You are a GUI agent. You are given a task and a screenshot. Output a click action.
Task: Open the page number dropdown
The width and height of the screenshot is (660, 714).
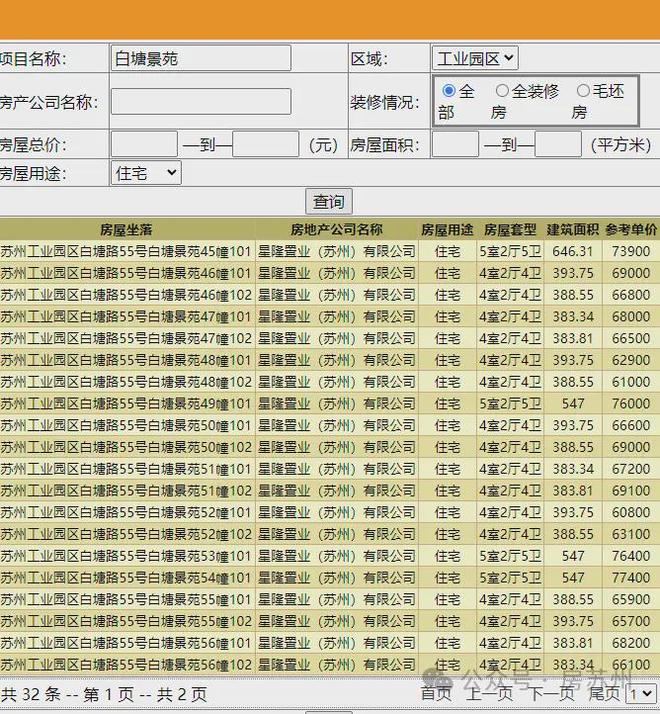point(640,693)
